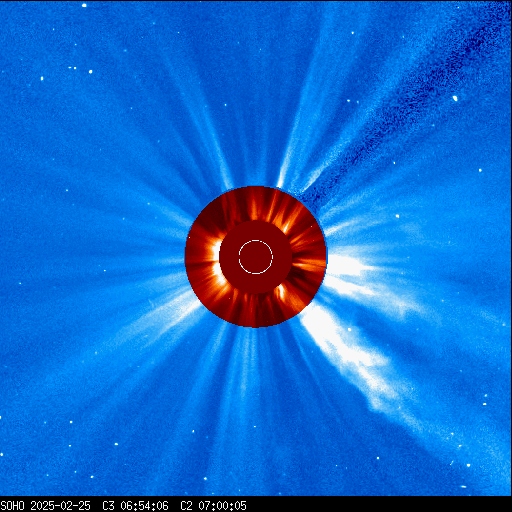Click the bright oval planet near the right edge

point(455,98)
